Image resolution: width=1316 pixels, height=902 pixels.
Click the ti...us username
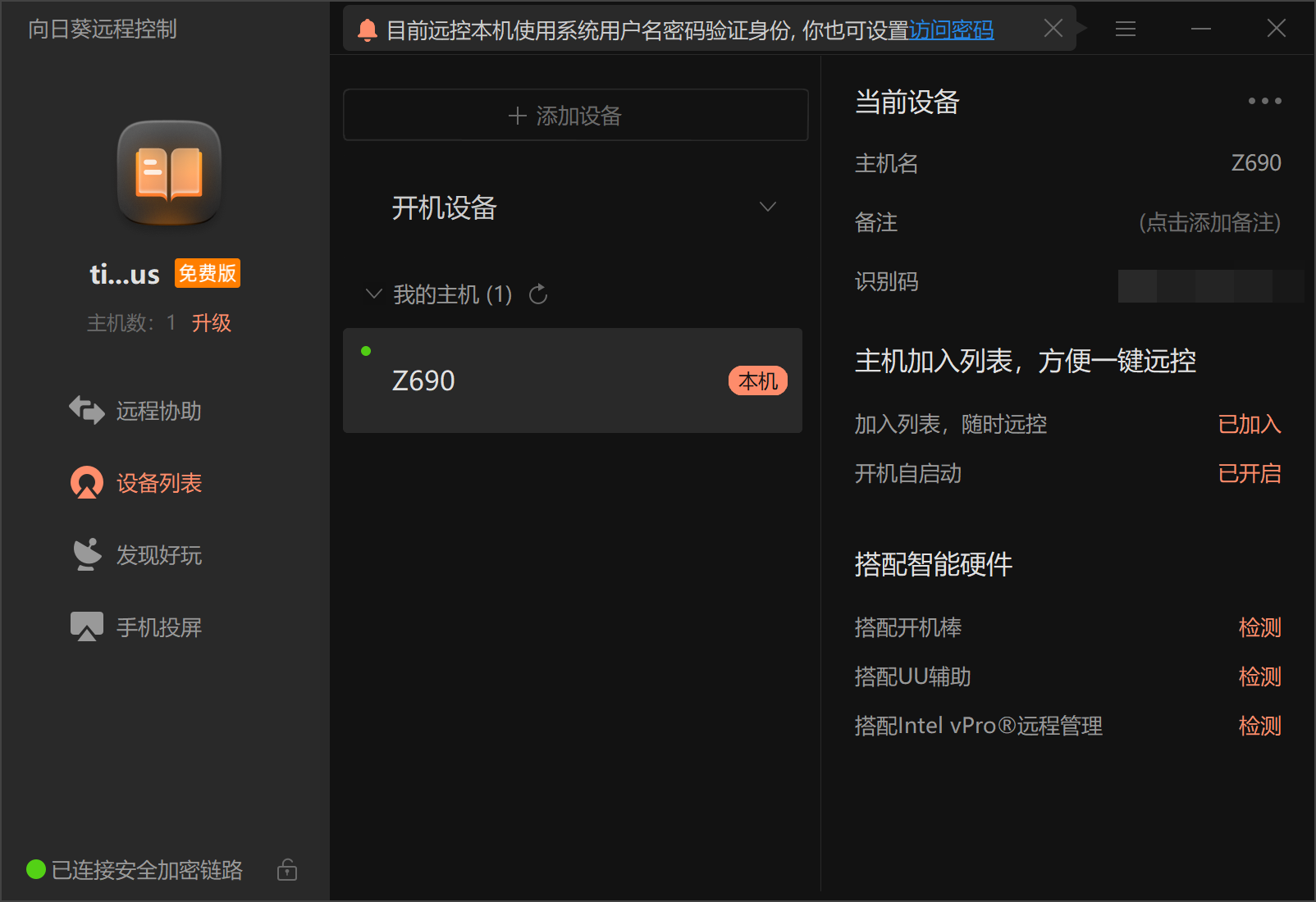coord(125,274)
